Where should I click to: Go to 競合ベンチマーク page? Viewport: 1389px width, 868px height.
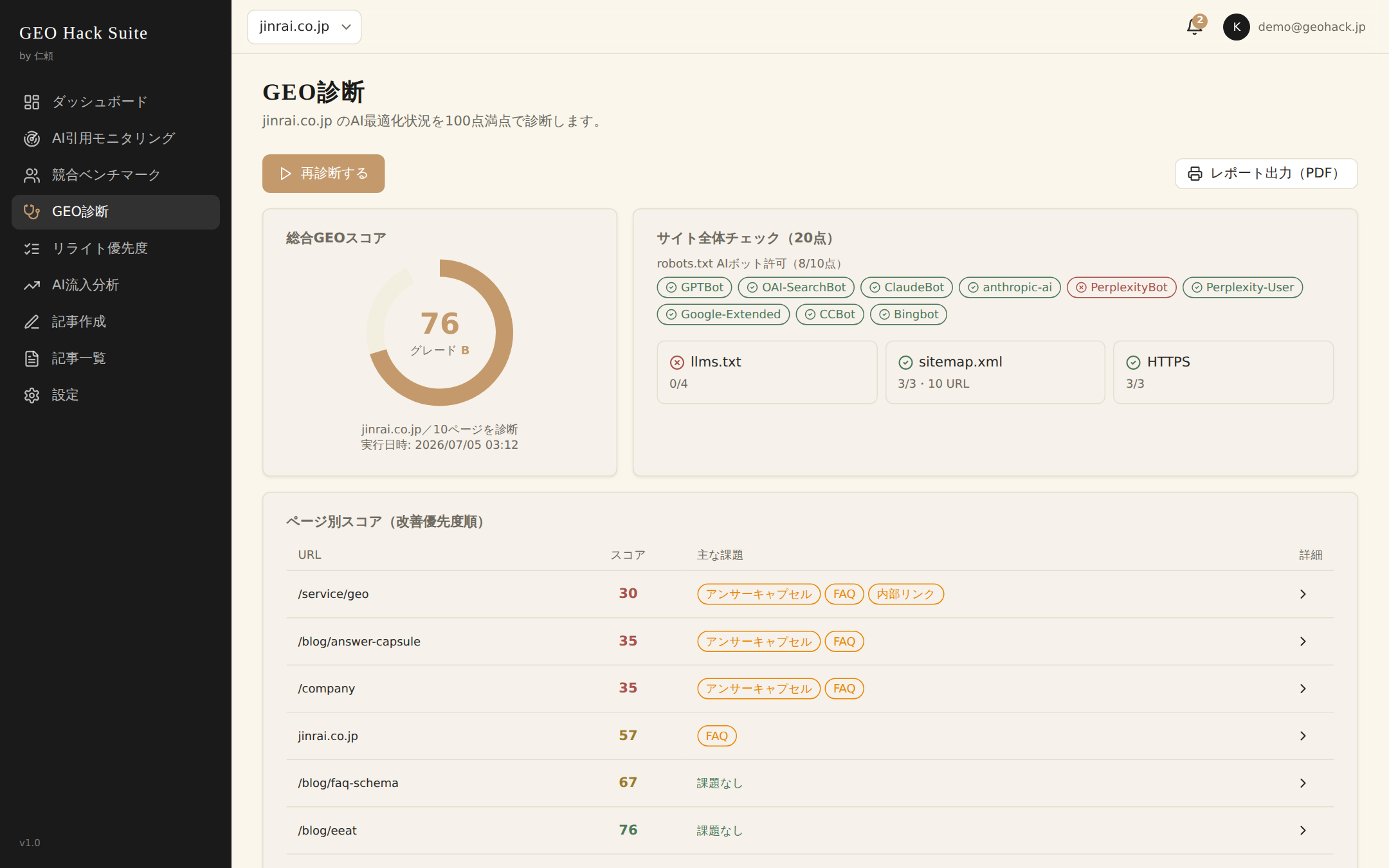[116, 175]
